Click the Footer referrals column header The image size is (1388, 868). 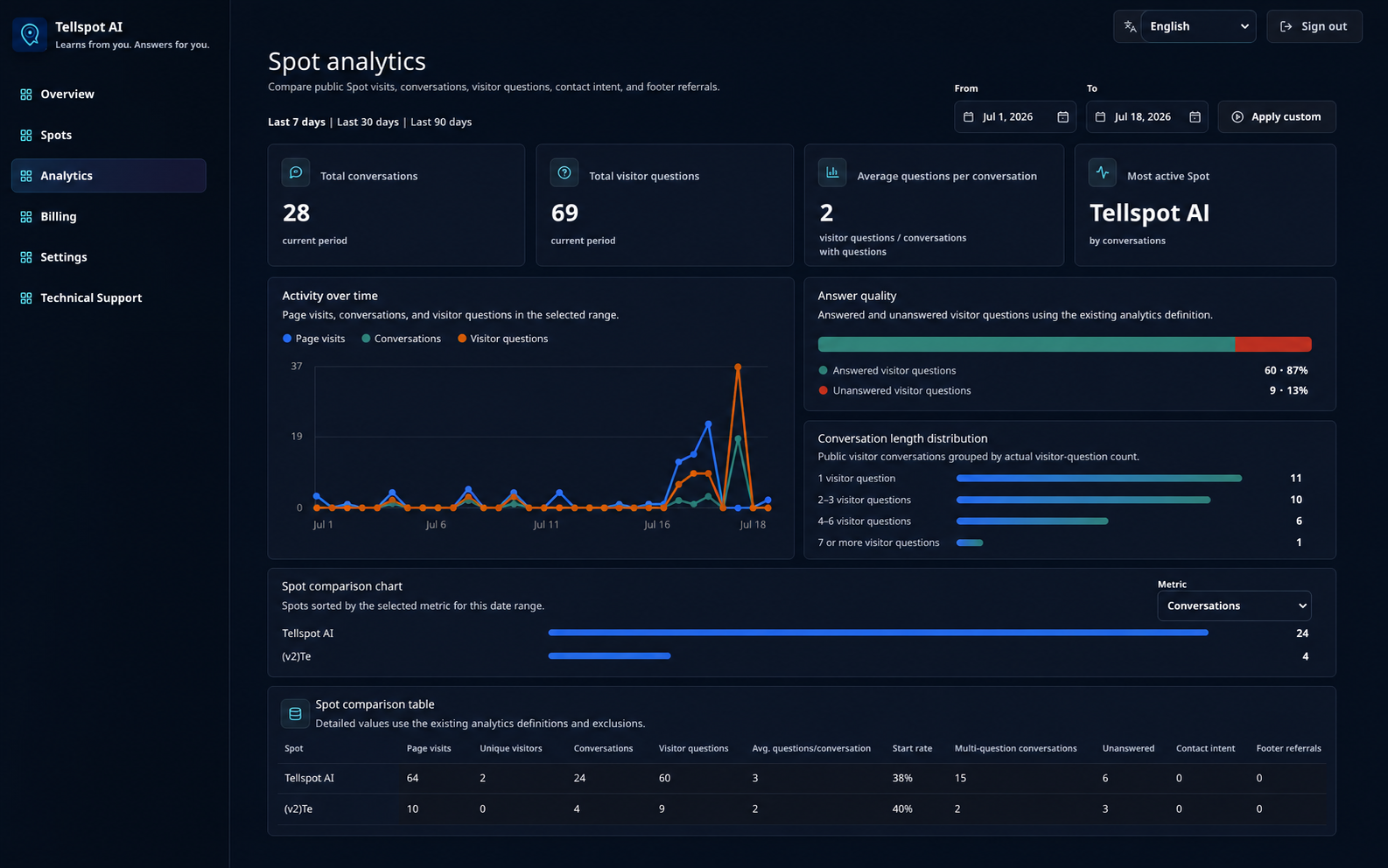1288,749
